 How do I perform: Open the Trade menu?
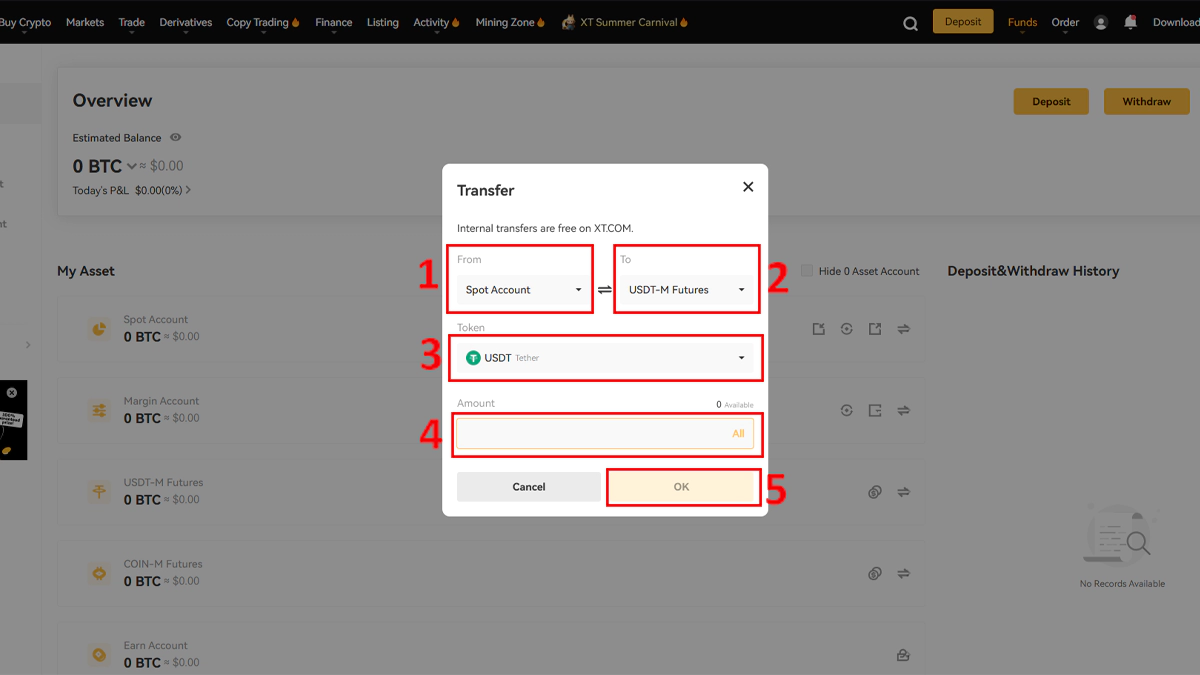coord(131,22)
